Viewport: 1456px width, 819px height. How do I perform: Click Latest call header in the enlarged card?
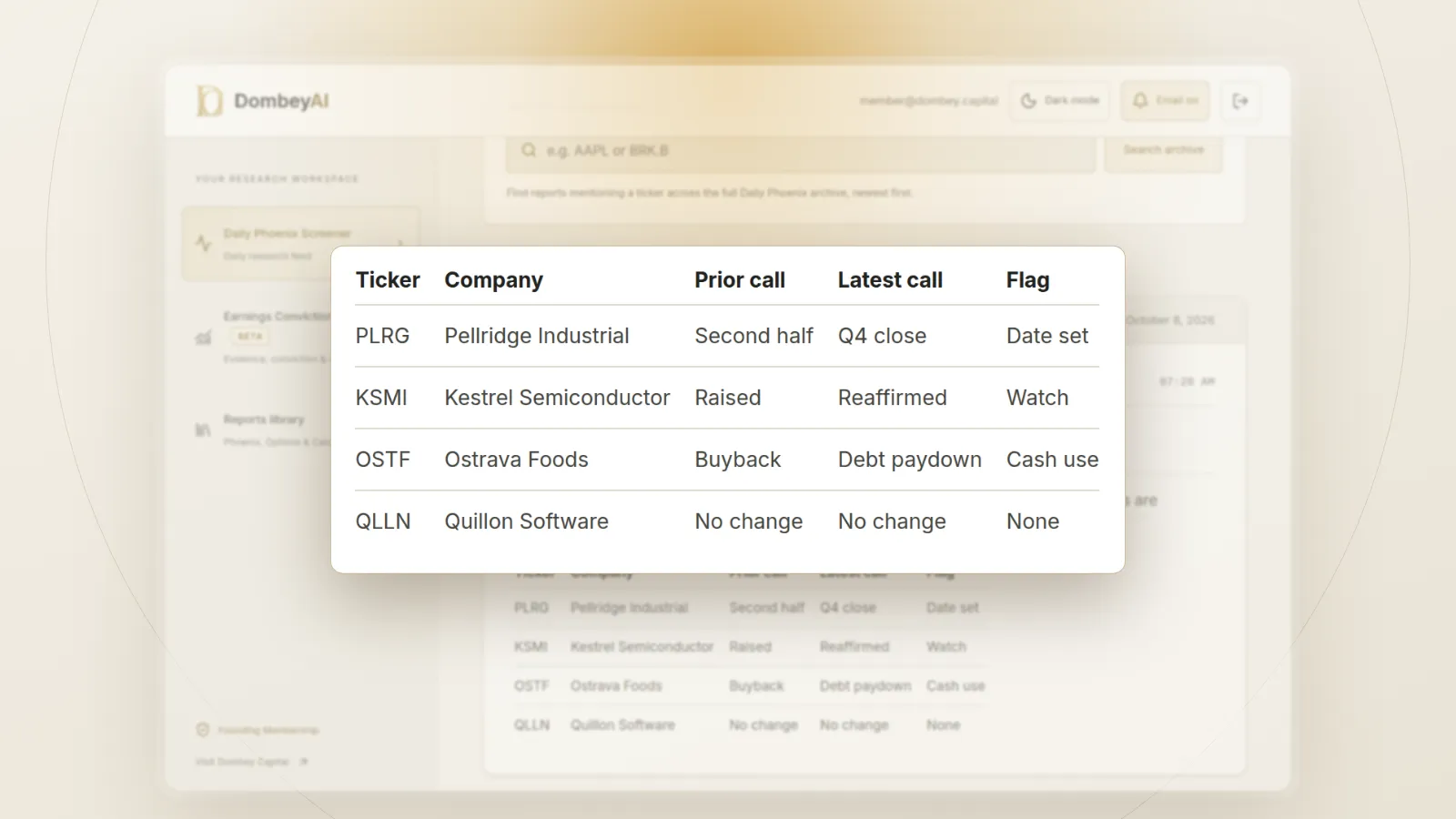pyautogui.click(x=890, y=280)
